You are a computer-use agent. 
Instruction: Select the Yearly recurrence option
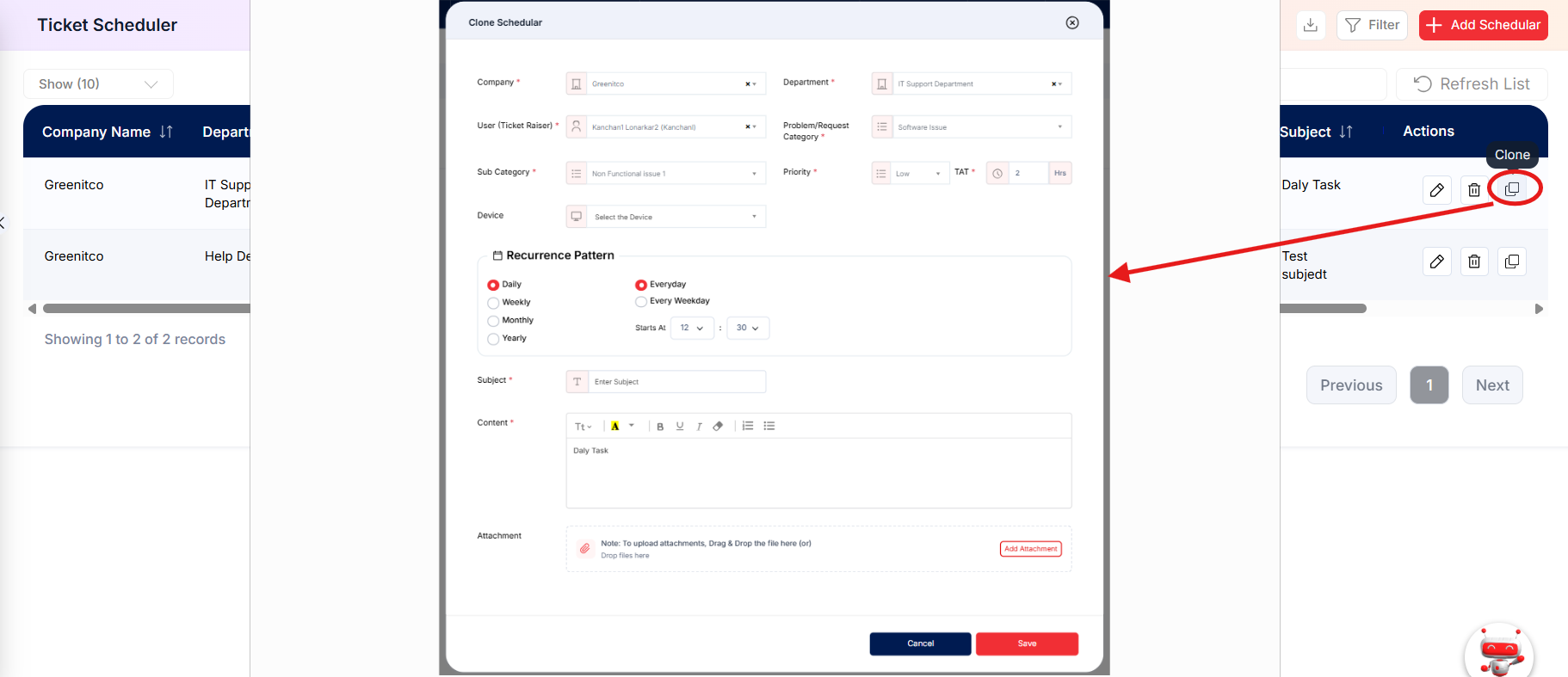[x=493, y=339]
